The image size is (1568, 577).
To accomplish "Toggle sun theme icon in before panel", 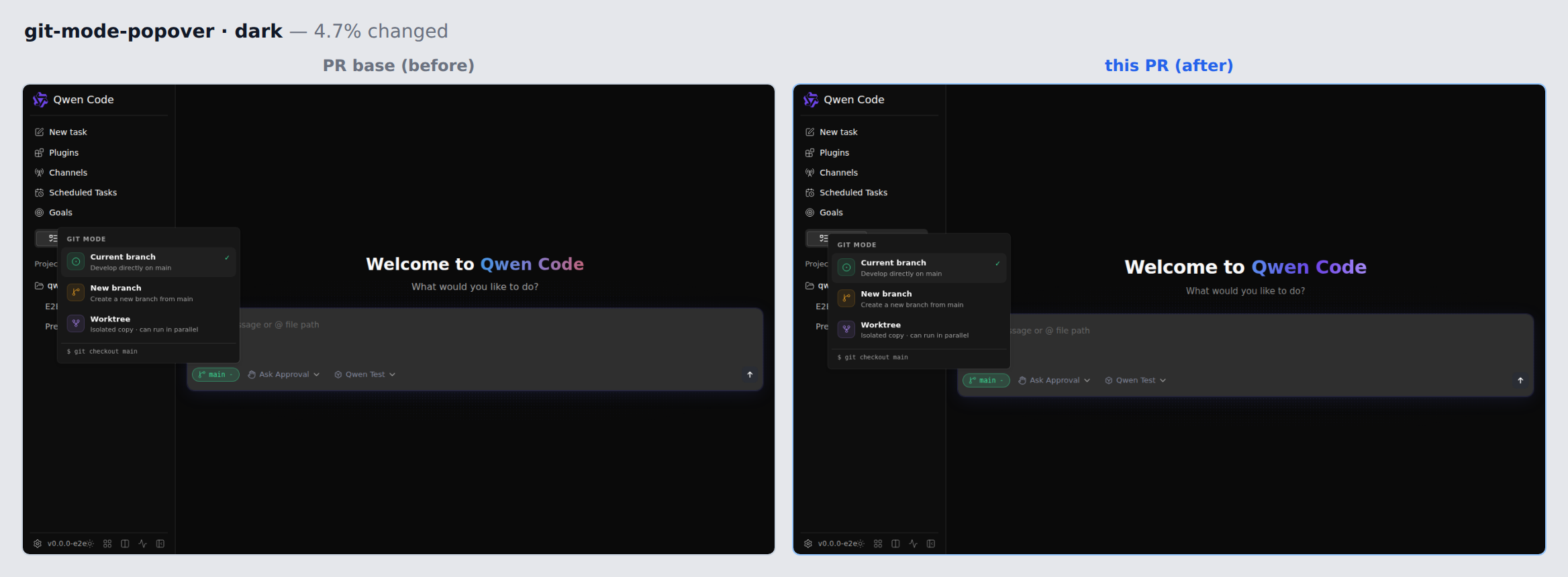I will click(90, 543).
